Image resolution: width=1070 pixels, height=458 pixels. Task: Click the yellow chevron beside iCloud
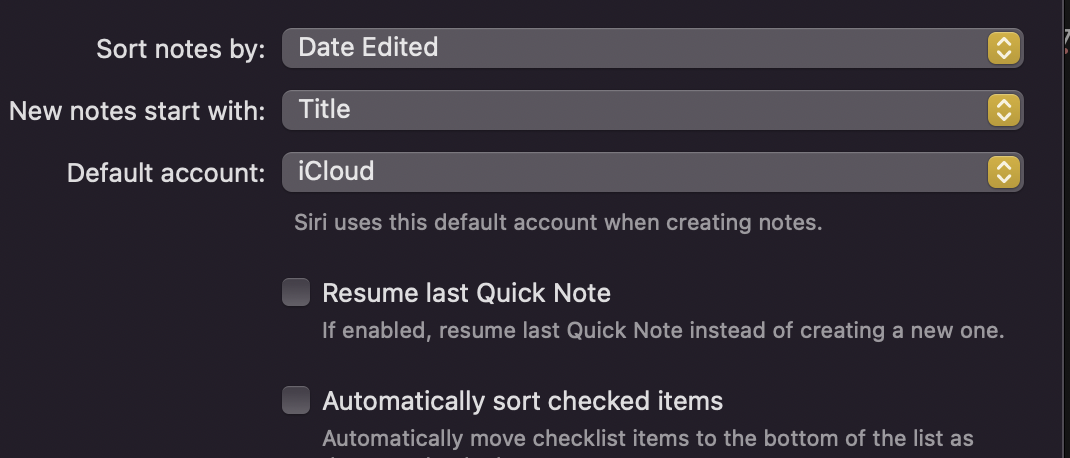click(1003, 172)
